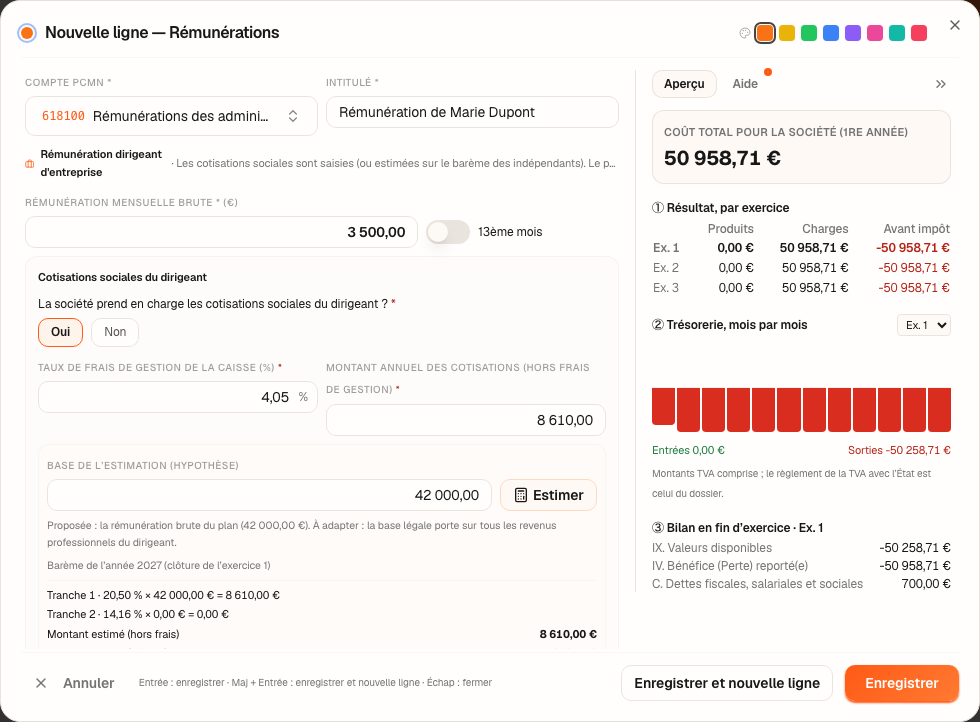Screen dimensions: 980x722
Task: Click the Tranche 2 calculation line
Action: [x=138, y=614]
